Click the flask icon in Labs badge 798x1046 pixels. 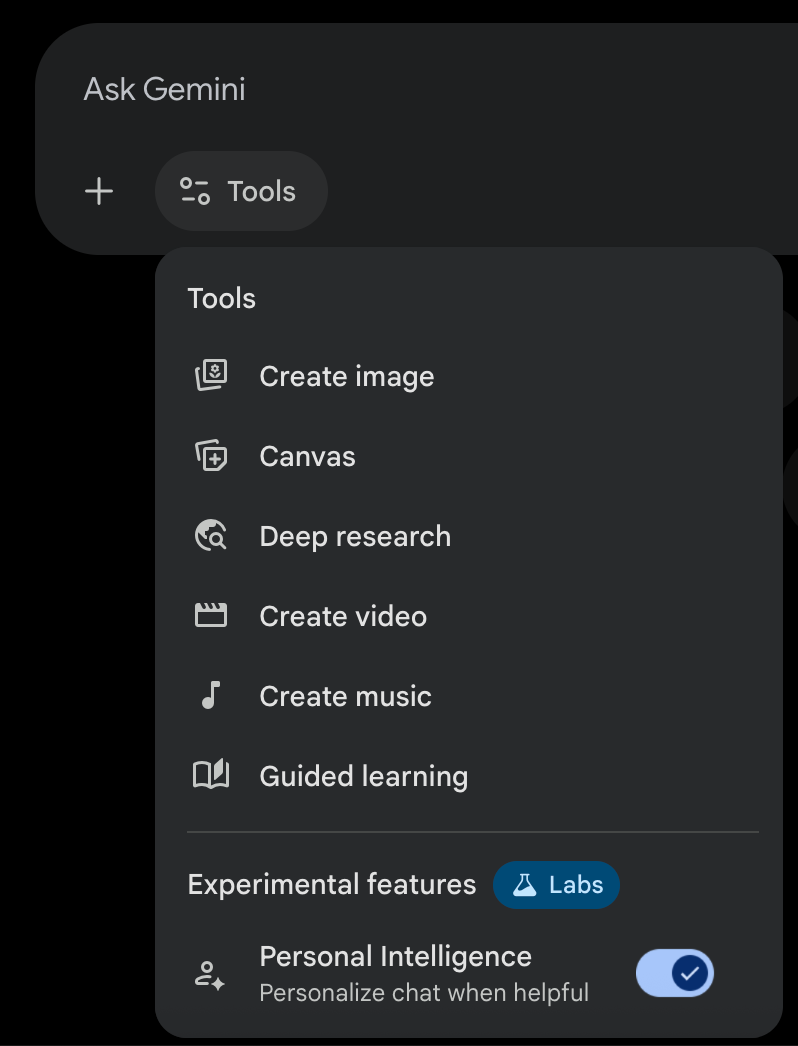(x=524, y=885)
